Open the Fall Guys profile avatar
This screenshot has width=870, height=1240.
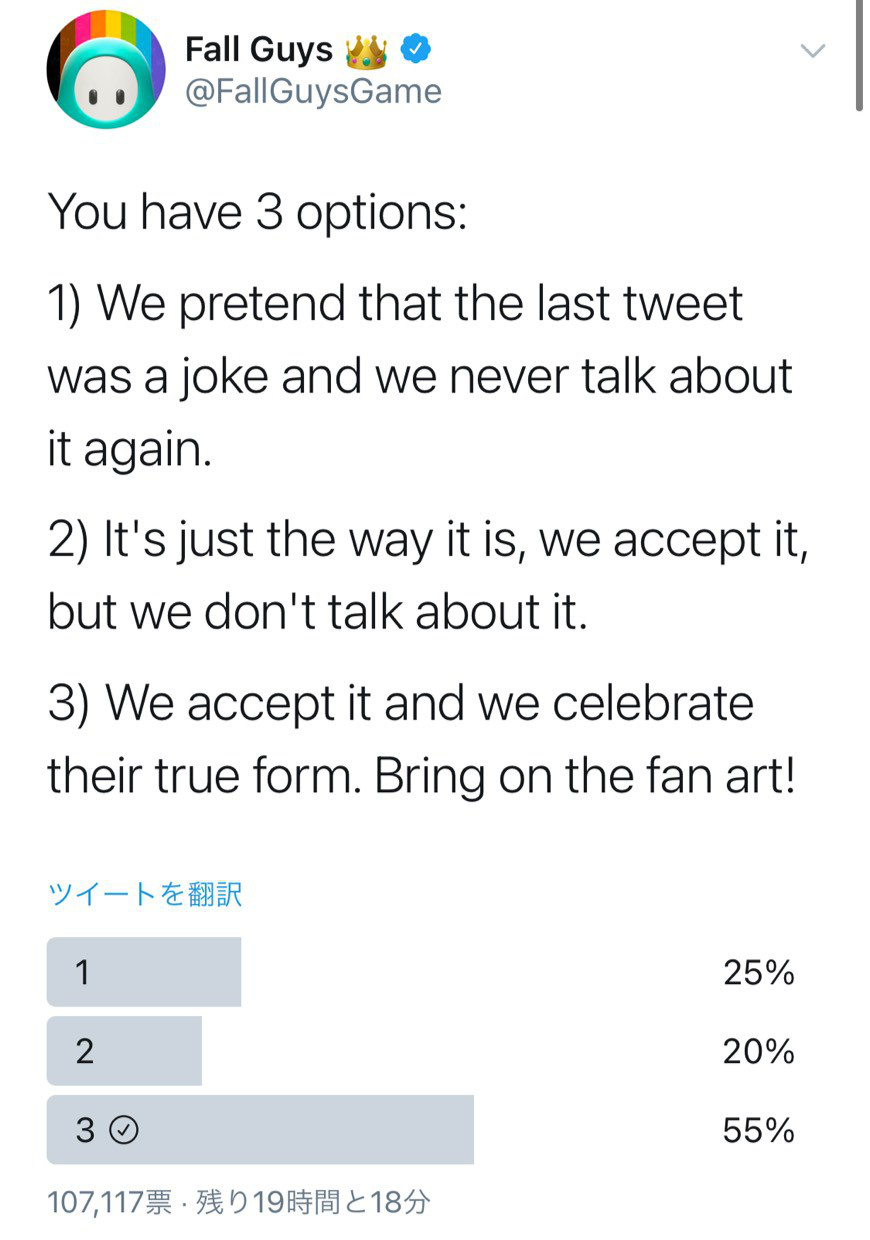pos(105,69)
